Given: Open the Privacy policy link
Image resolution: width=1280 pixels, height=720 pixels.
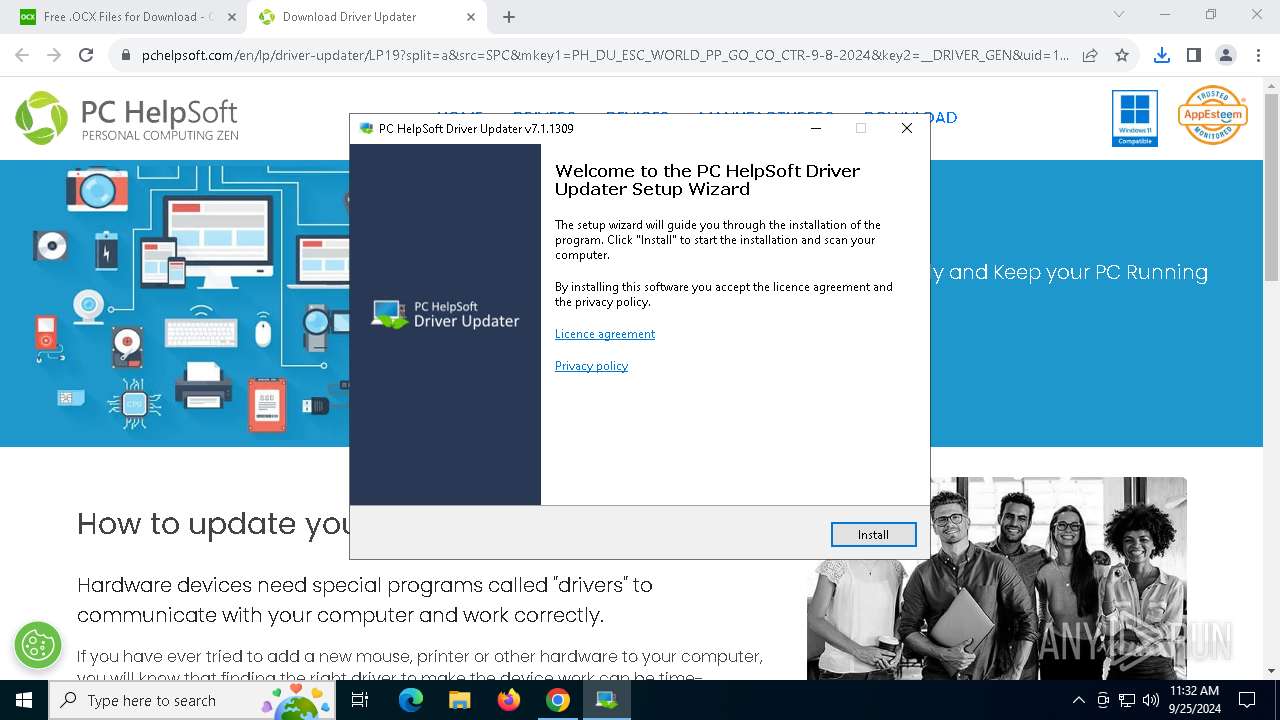Looking at the screenshot, I should point(591,366).
